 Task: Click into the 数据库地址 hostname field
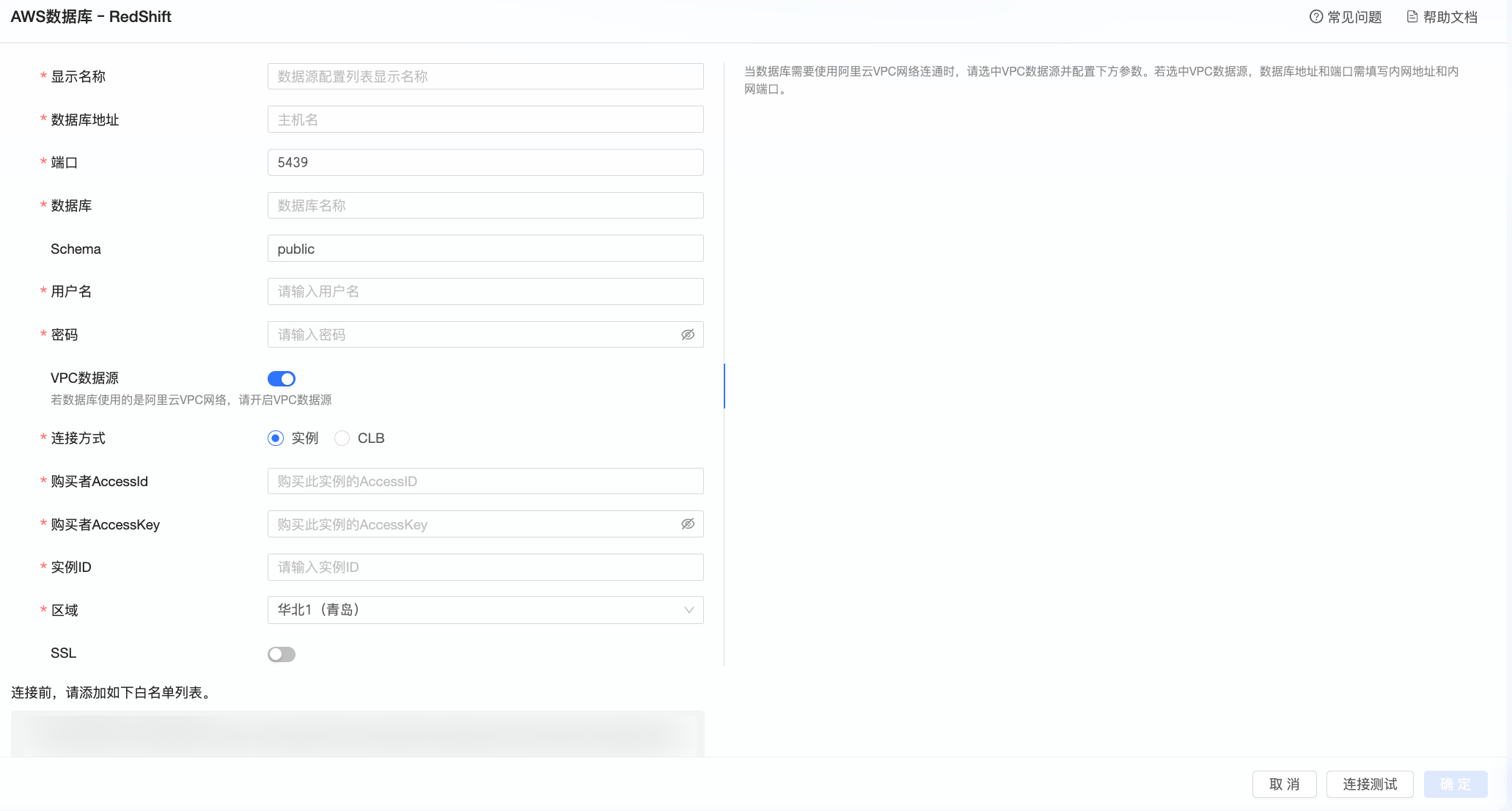click(x=485, y=120)
